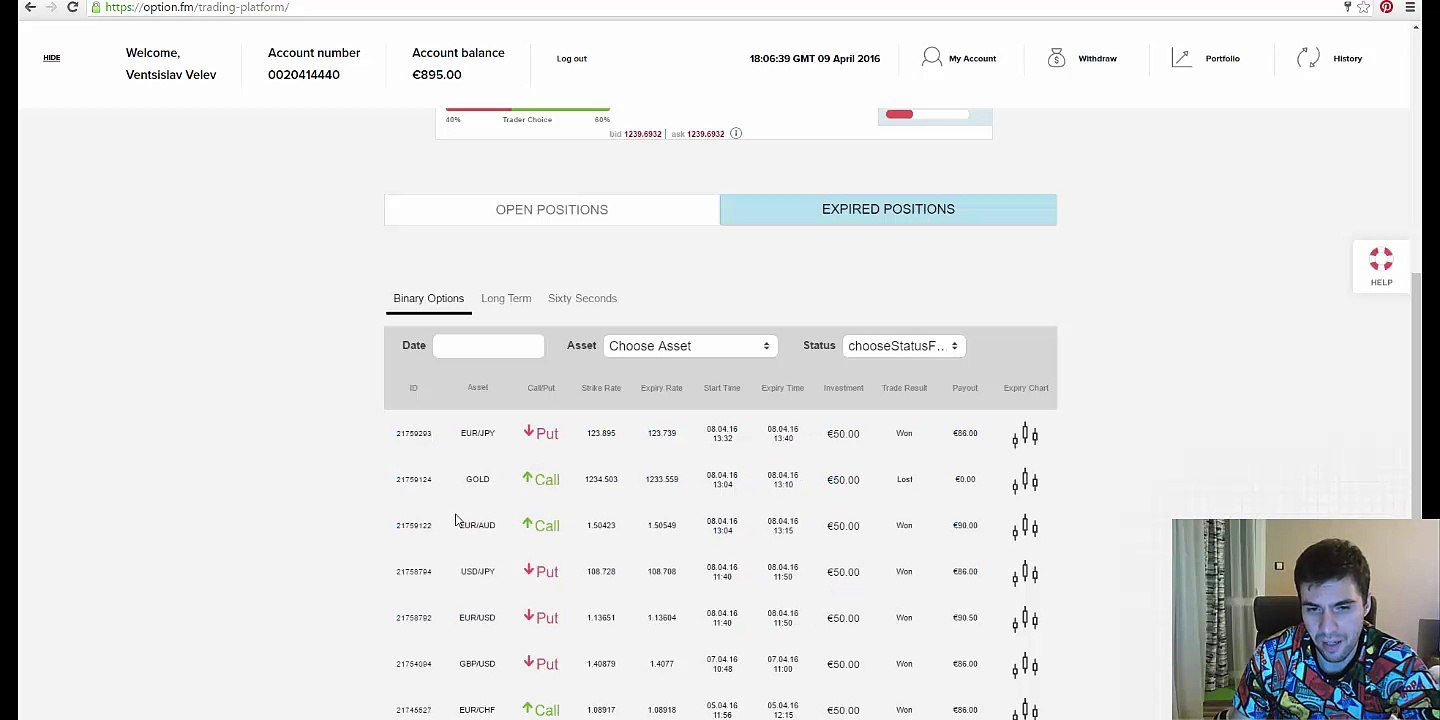This screenshot has height=720, width=1440.
Task: Open expiry chart for the GOLD trade
Action: click(x=1025, y=480)
